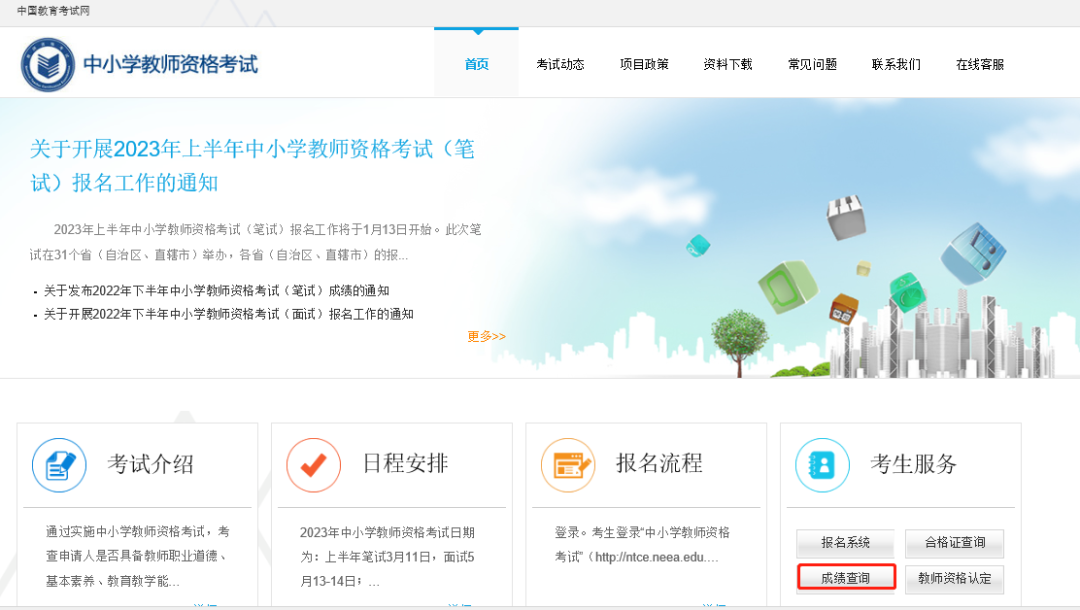This screenshot has width=1080, height=610.
Task: Open the 2023 exam registration notice headline
Action: pos(250,165)
